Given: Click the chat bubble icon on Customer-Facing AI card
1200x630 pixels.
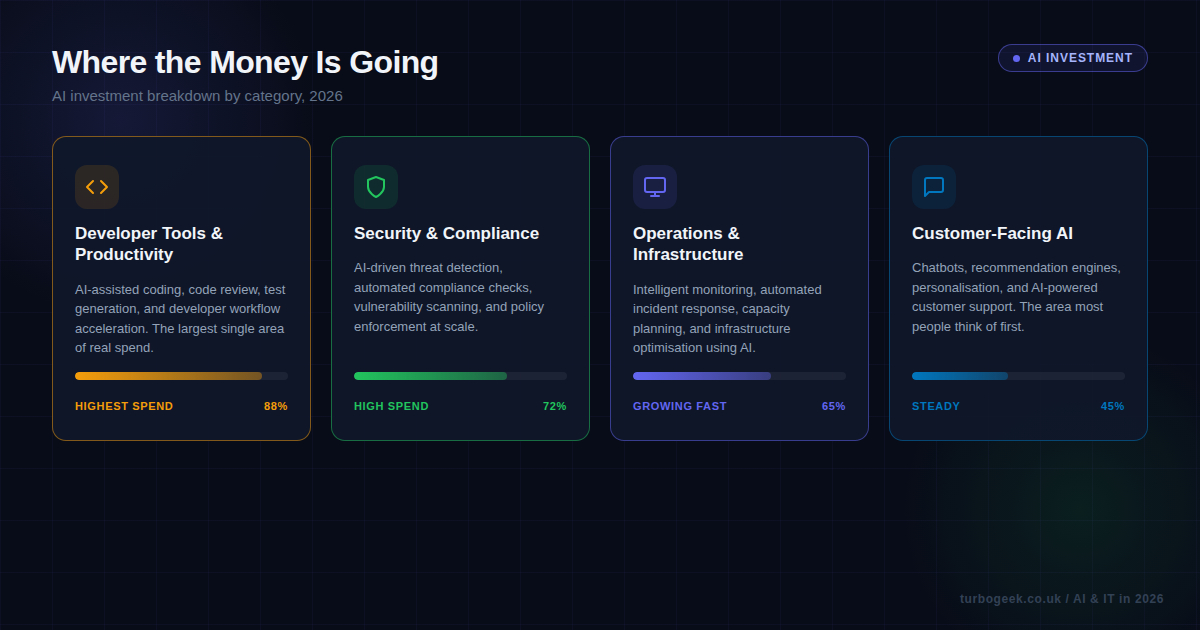Looking at the screenshot, I should [x=933, y=187].
